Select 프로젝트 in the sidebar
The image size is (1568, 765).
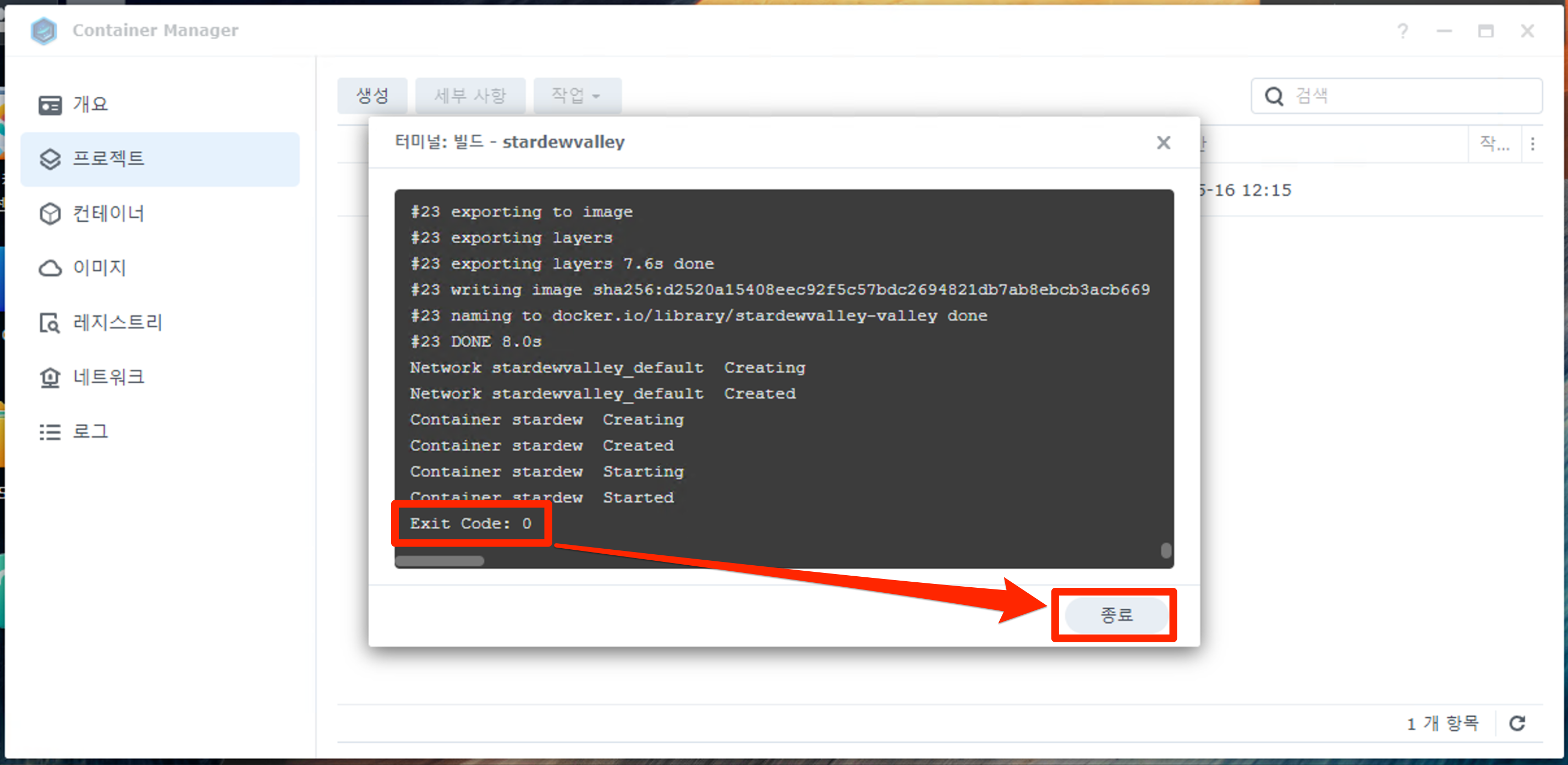[x=160, y=159]
